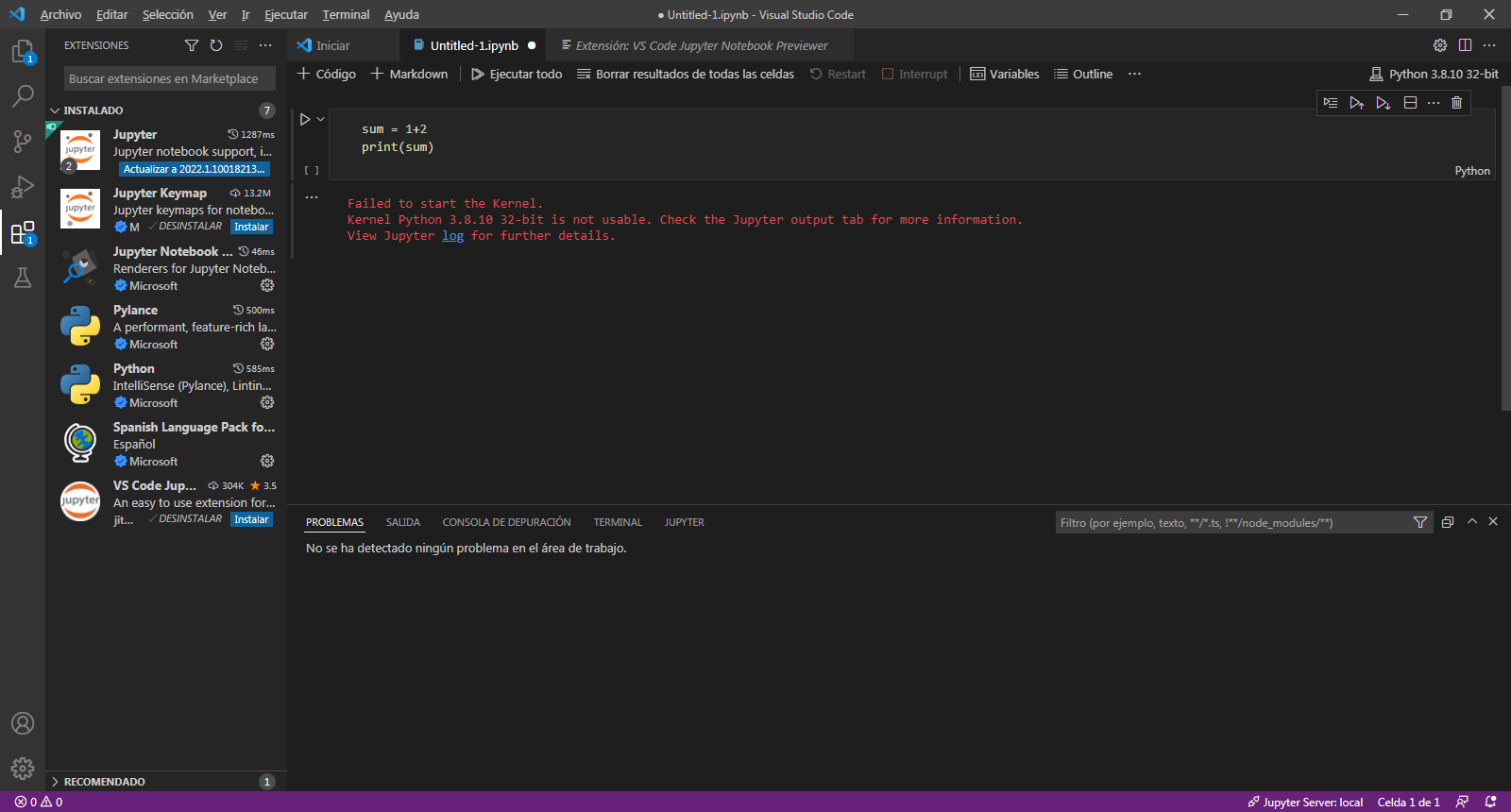The image size is (1511, 812).
Task: Switch to CONSOLA DE DEPURACIÓN tab
Action: pyautogui.click(x=506, y=522)
